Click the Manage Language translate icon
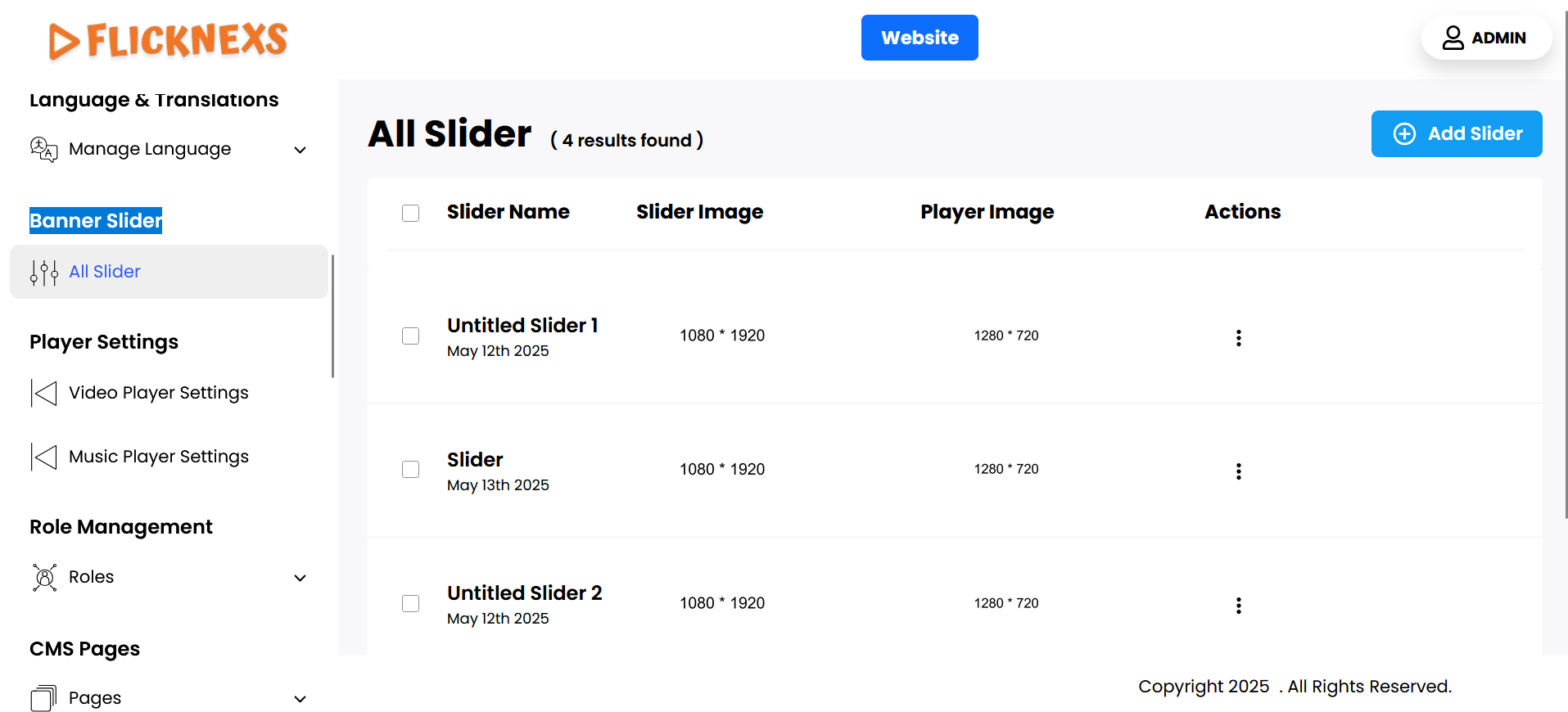The image size is (1568, 712). (44, 149)
